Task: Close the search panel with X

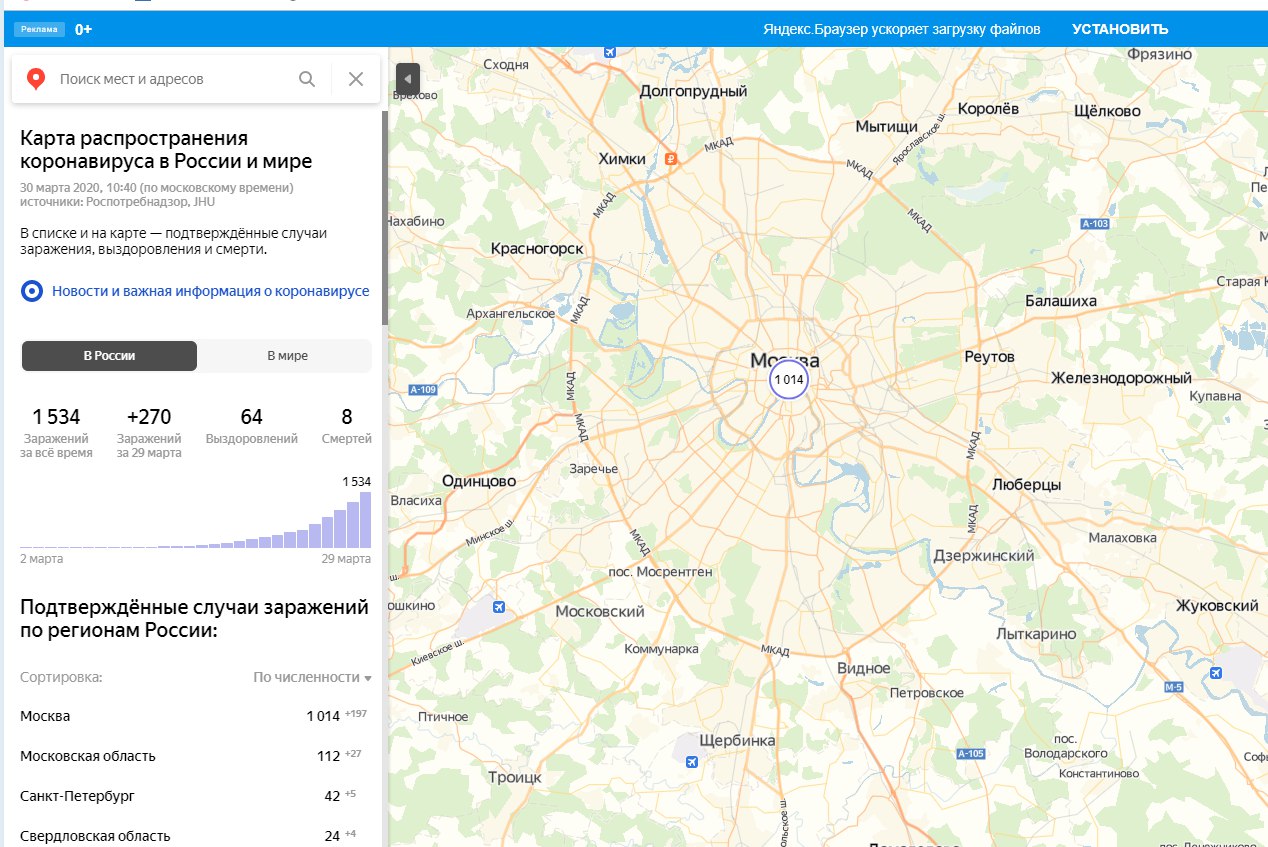Action: click(356, 79)
